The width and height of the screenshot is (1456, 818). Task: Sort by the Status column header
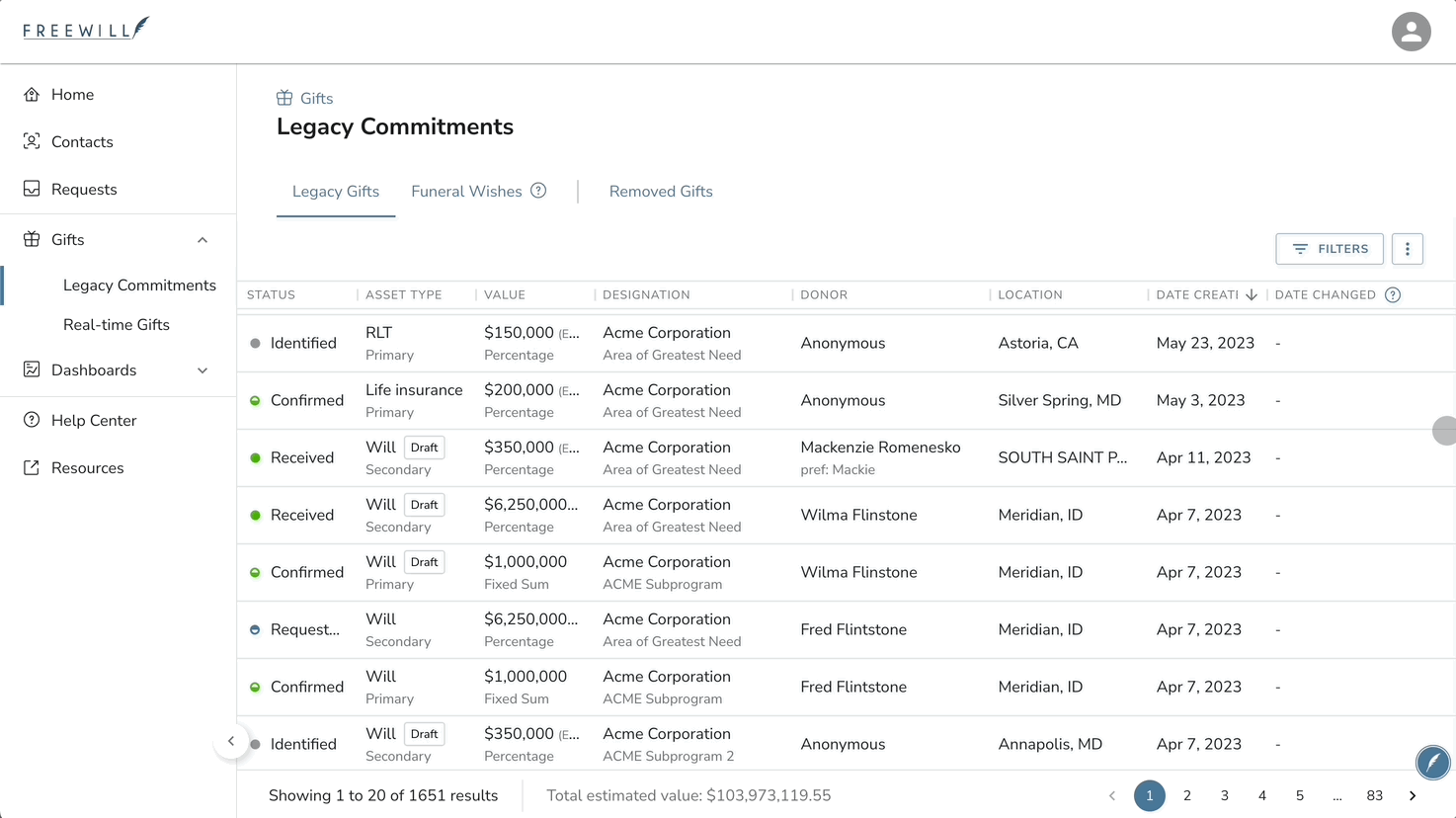click(x=272, y=294)
